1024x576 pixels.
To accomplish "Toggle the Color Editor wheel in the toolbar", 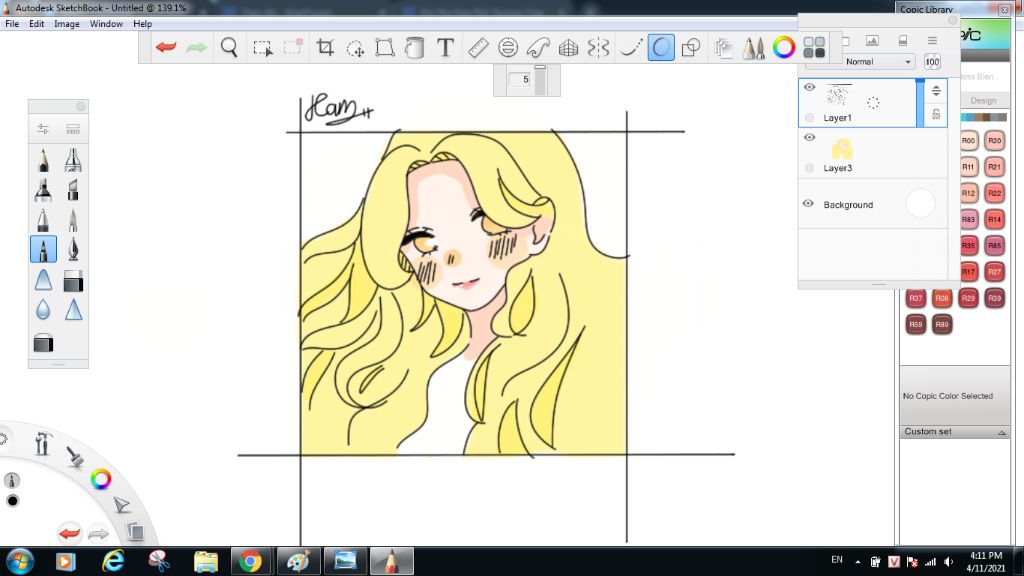I will pyautogui.click(x=784, y=47).
